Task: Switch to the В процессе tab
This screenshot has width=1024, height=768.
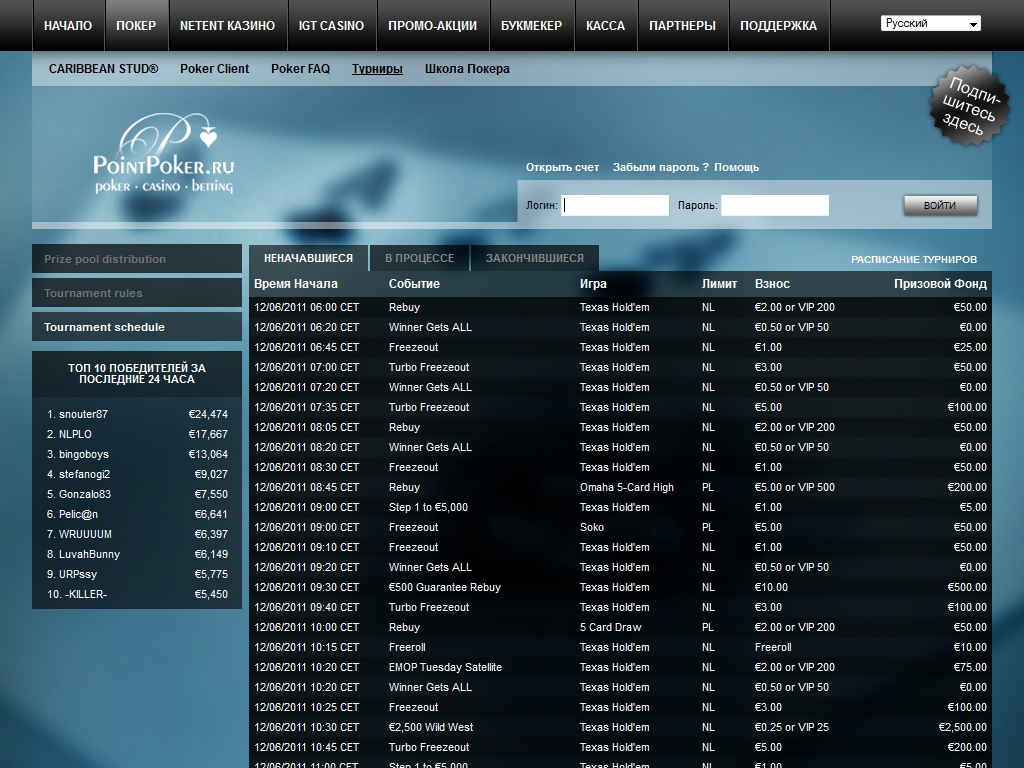Action: (419, 258)
